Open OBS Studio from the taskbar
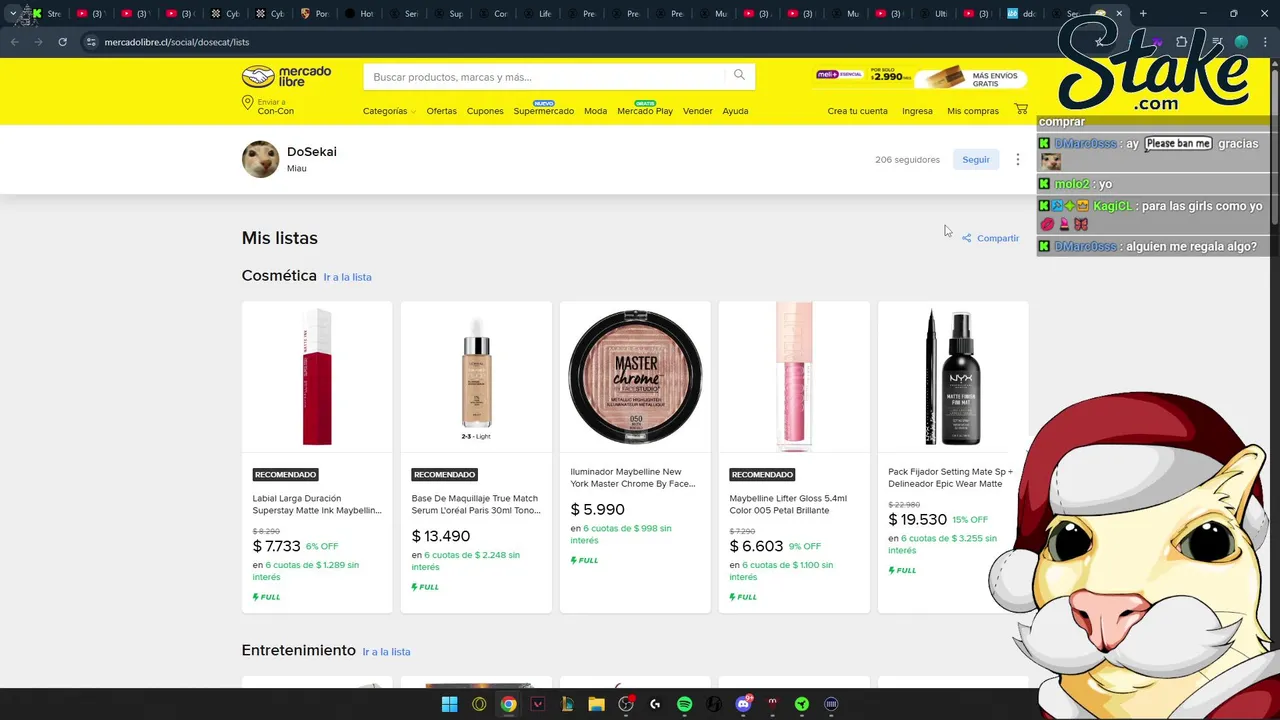1280x720 pixels. point(626,704)
